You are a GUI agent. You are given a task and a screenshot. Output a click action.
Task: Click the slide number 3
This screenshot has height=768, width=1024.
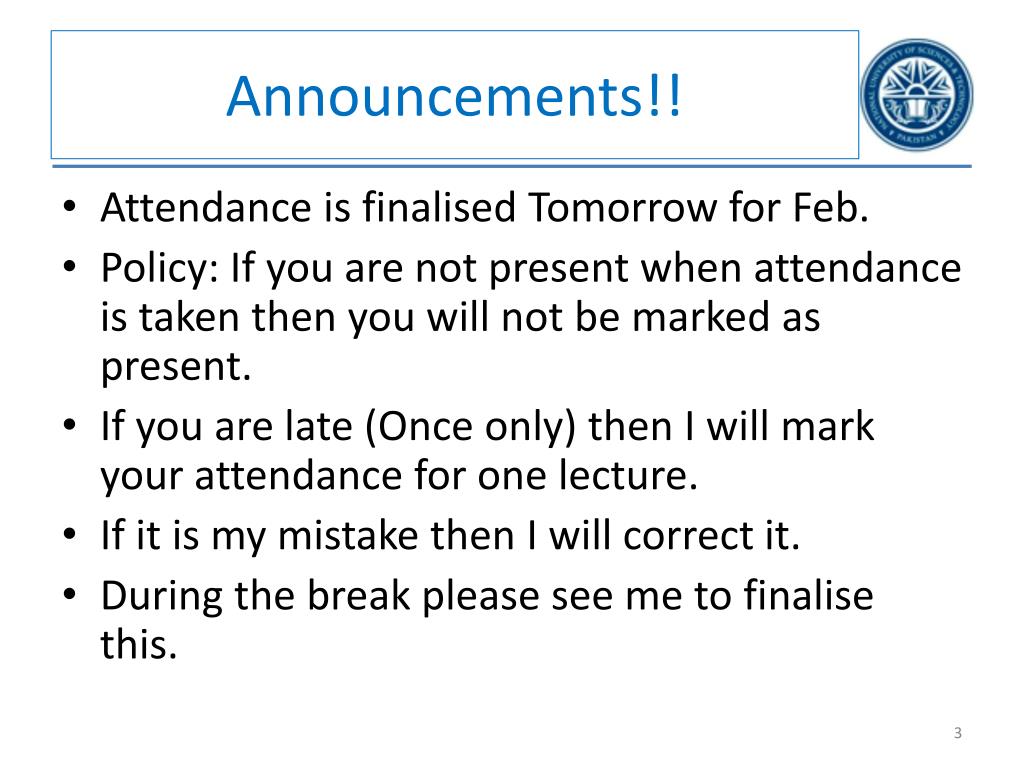[x=957, y=733]
